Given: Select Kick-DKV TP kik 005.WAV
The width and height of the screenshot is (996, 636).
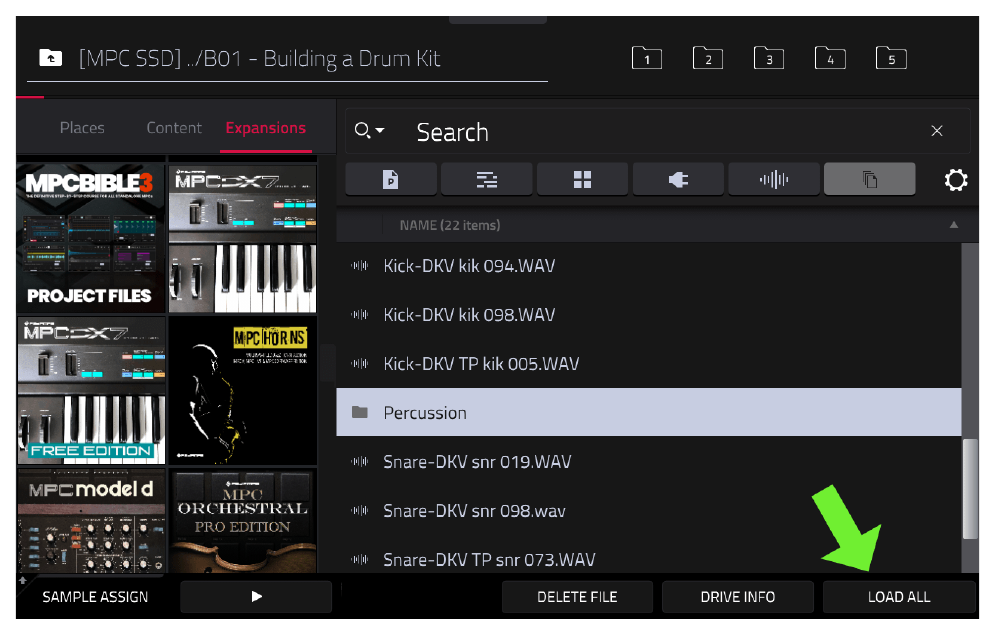Looking at the screenshot, I should pos(649,363).
